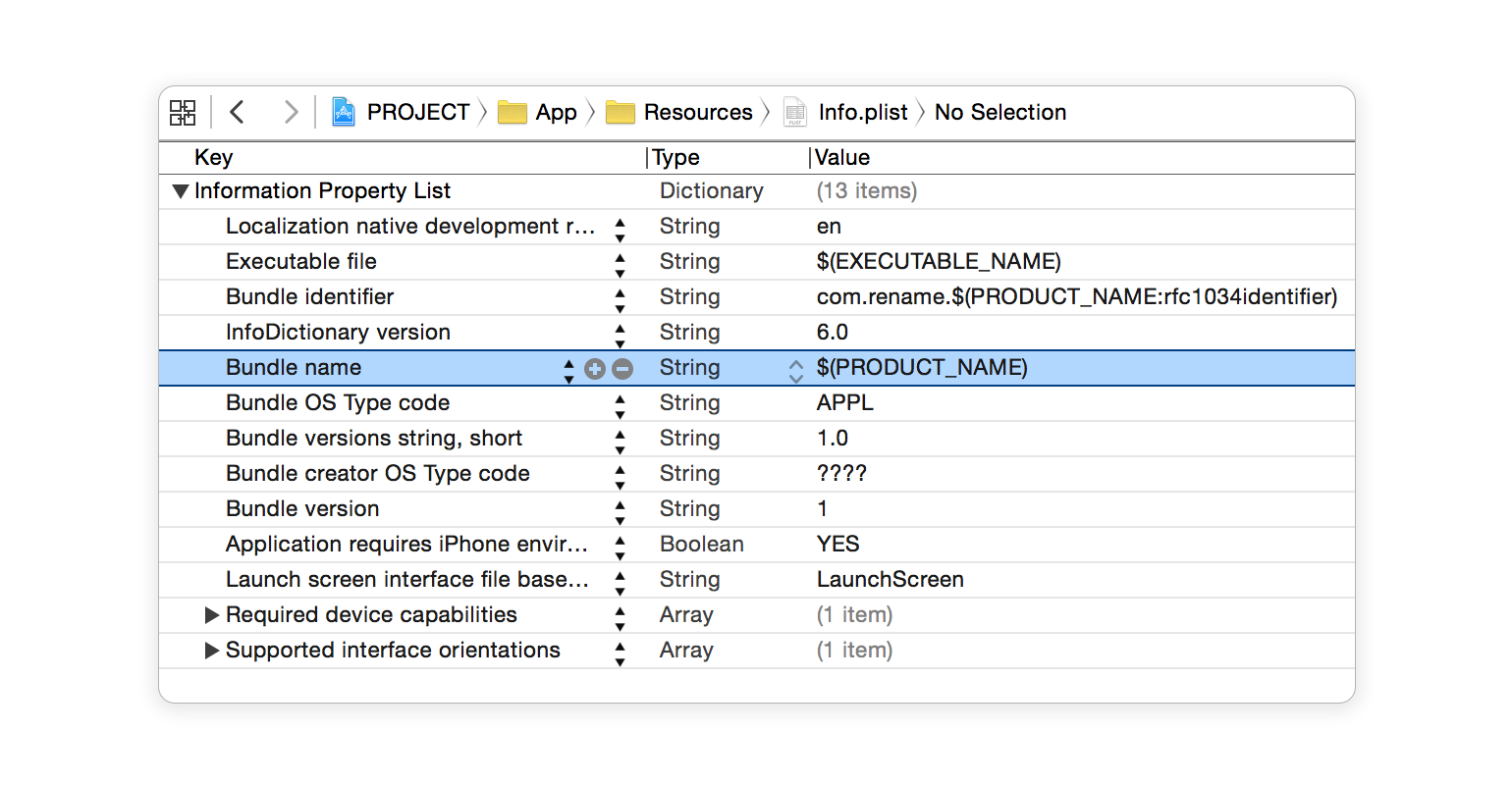Select Bundle versions string, short key
1512x785 pixels.
[x=374, y=439]
